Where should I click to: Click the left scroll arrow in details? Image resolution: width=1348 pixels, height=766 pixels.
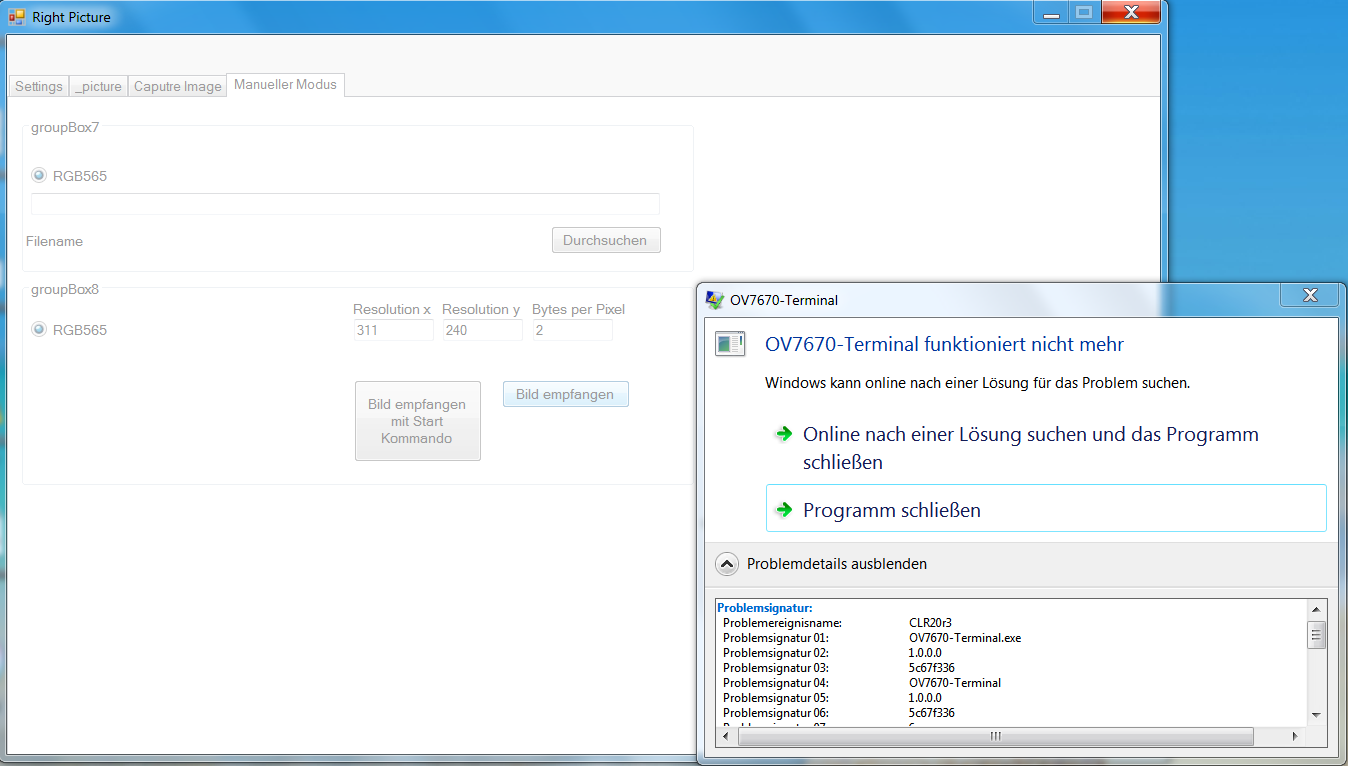click(727, 736)
